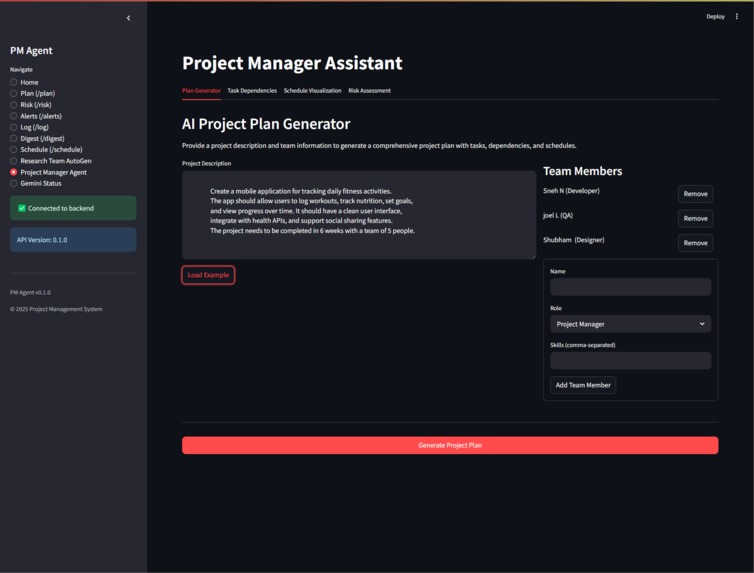This screenshot has height=573, width=754.
Task: Open the Role dropdown showing Project Manager
Action: click(630, 324)
